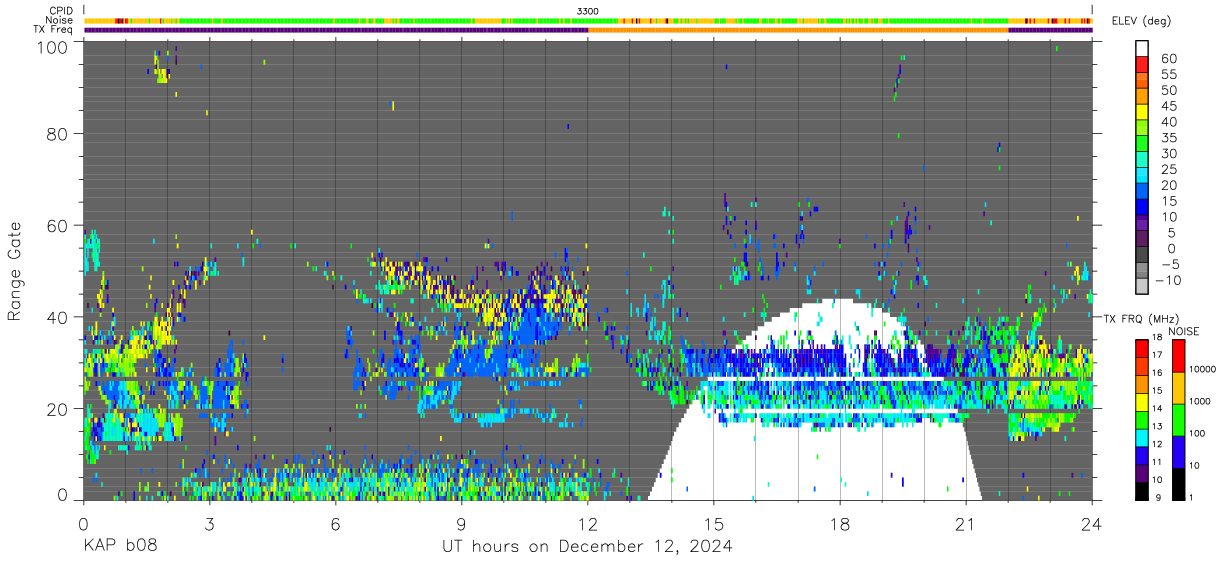
Task: Pick the black 9–10 MHz TX FRQ swatch
Action: point(1141,490)
